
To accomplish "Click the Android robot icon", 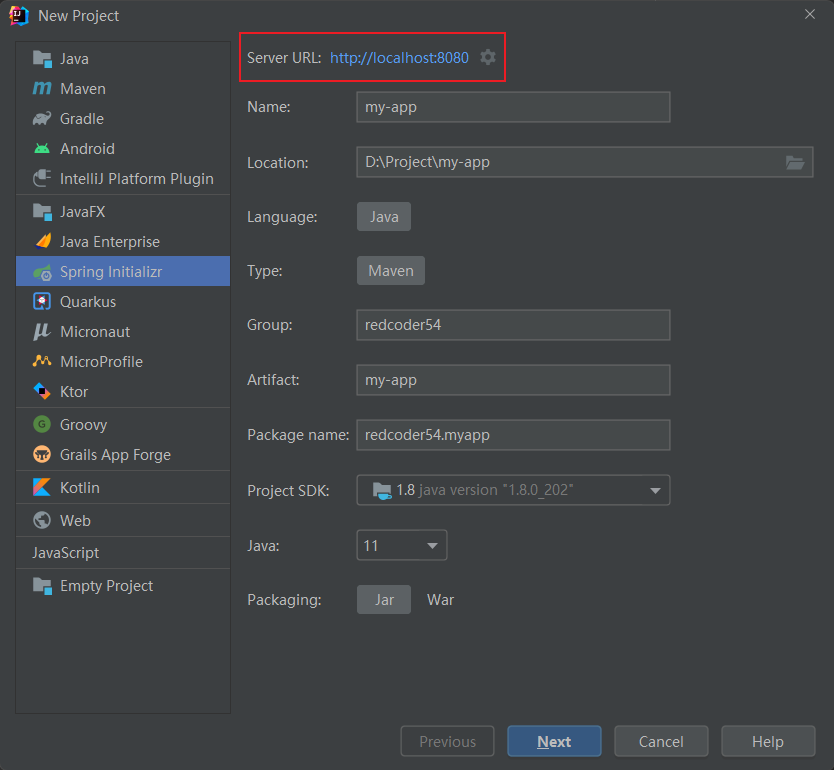I will pos(42,148).
